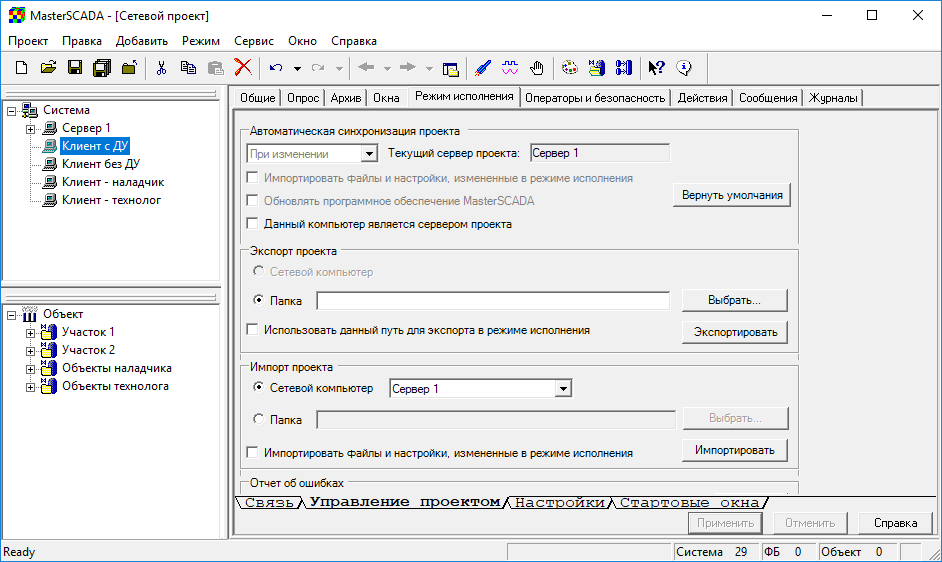Image resolution: width=942 pixels, height=562 pixels.
Task: Open a project with the folder icon
Action: (48, 67)
